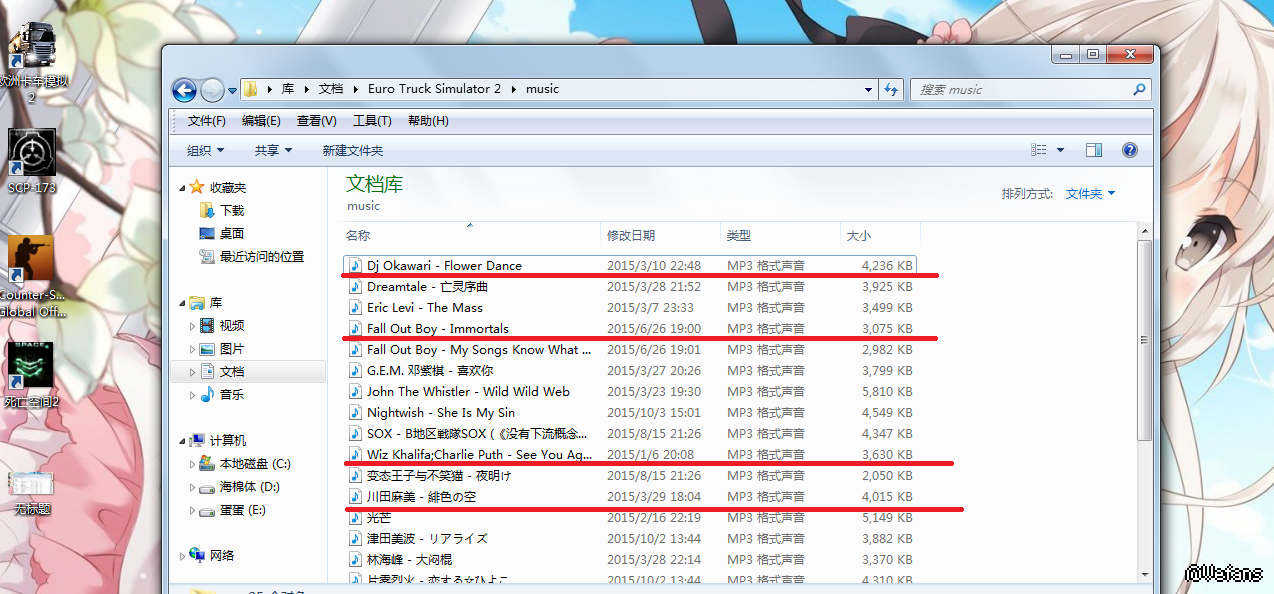Click the Dj Okawari Flower Dance file icon
The width and height of the screenshot is (1274, 594).
pyautogui.click(x=356, y=265)
